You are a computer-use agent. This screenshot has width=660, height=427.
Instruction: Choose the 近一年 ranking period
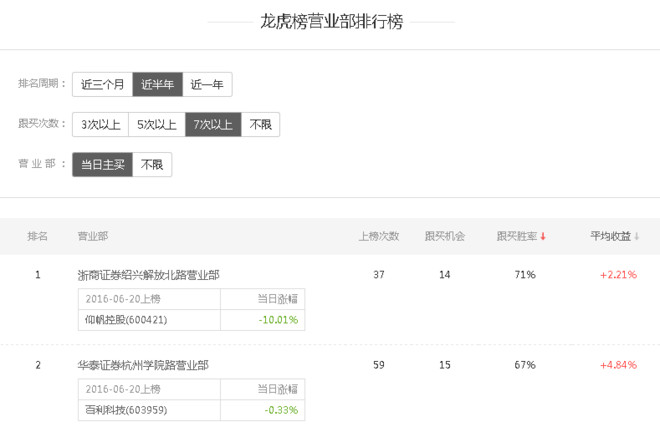click(x=207, y=84)
